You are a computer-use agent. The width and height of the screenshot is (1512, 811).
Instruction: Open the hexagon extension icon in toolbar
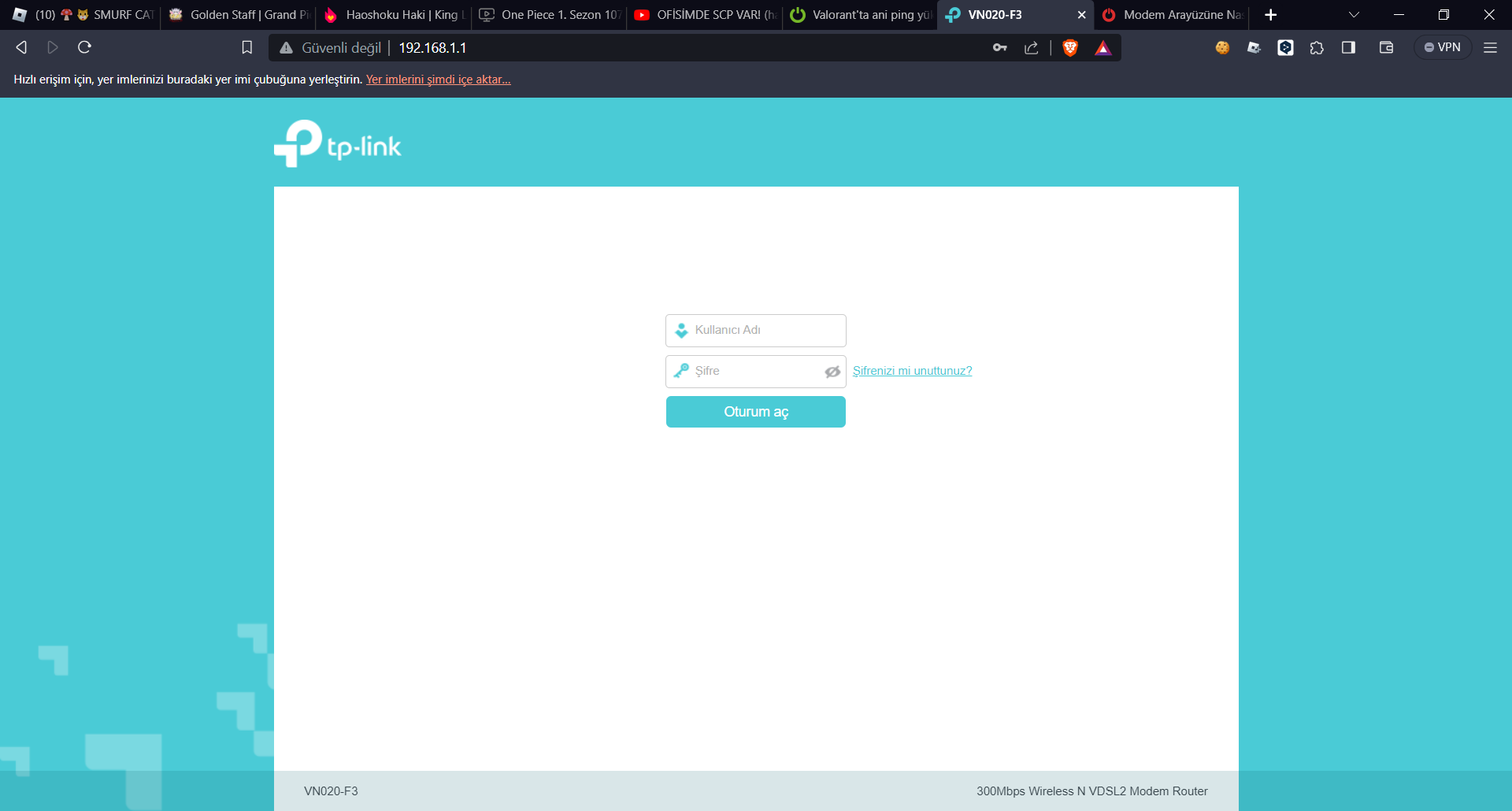pos(1285,48)
